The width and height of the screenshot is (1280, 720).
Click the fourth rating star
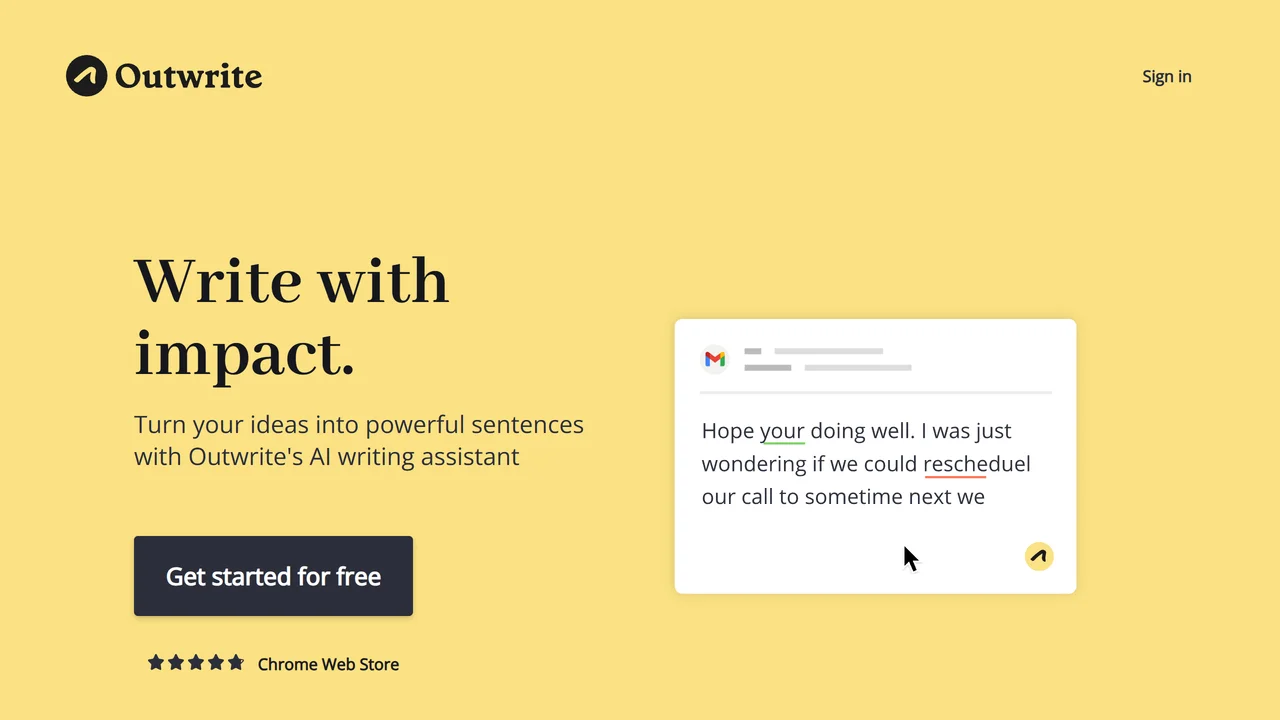click(216, 662)
